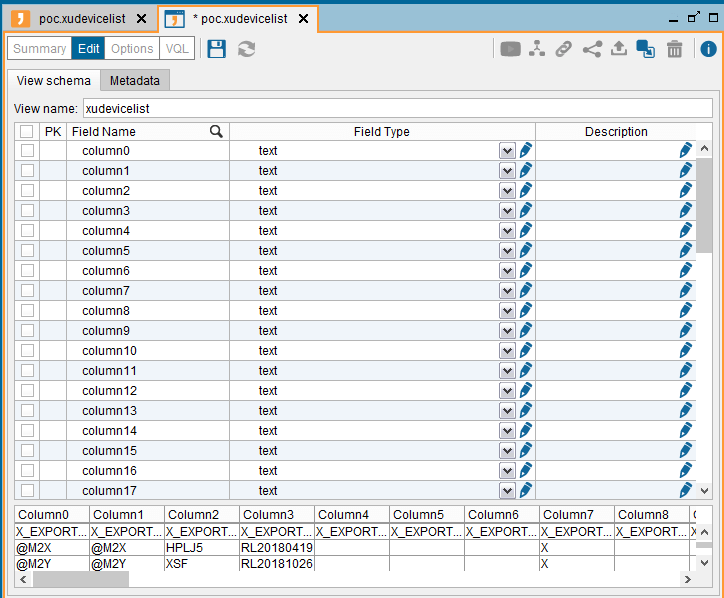Open the VQL tab
The height and width of the screenshot is (598, 724).
coord(177,48)
